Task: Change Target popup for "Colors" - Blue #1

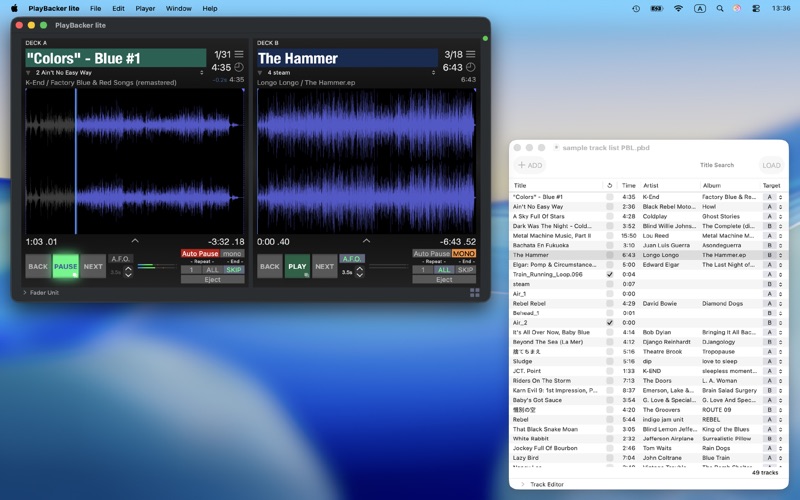Action: (773, 197)
